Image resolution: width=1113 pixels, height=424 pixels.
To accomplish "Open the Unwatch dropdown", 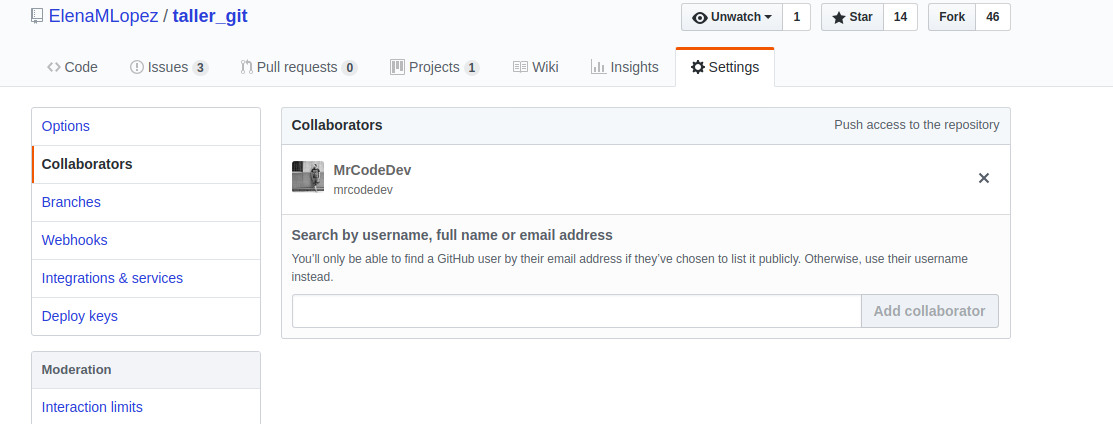I will (732, 17).
